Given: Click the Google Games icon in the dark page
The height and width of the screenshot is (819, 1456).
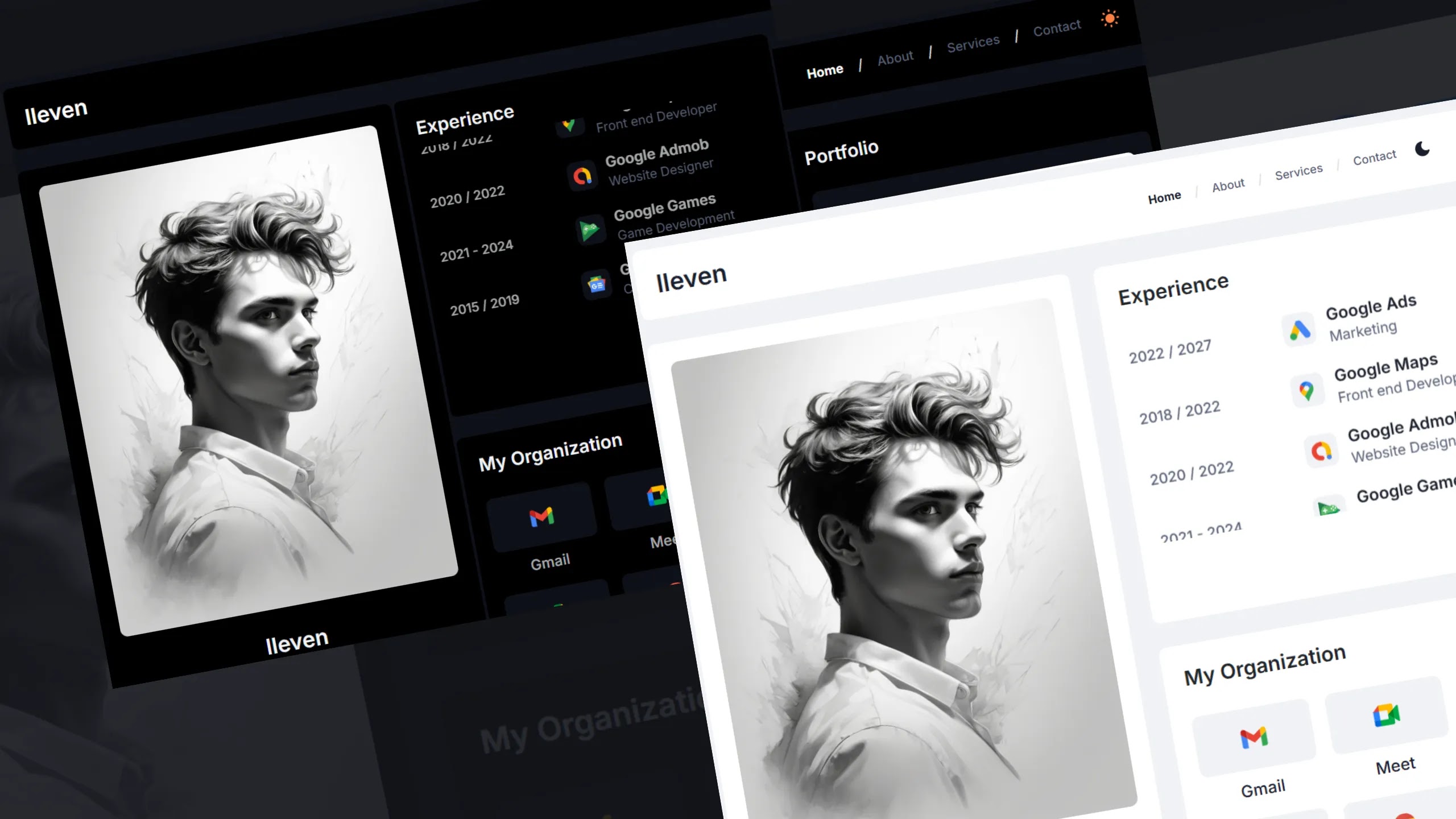Looking at the screenshot, I should coord(590,230).
